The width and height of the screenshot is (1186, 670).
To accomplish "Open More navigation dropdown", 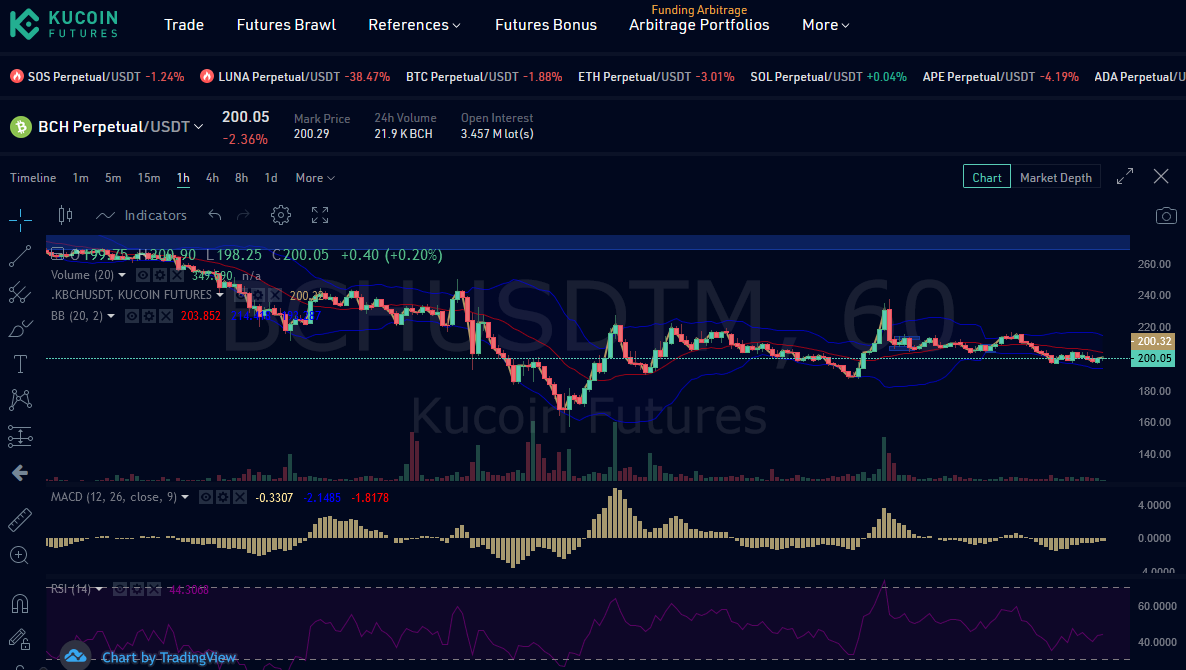I will (825, 25).
